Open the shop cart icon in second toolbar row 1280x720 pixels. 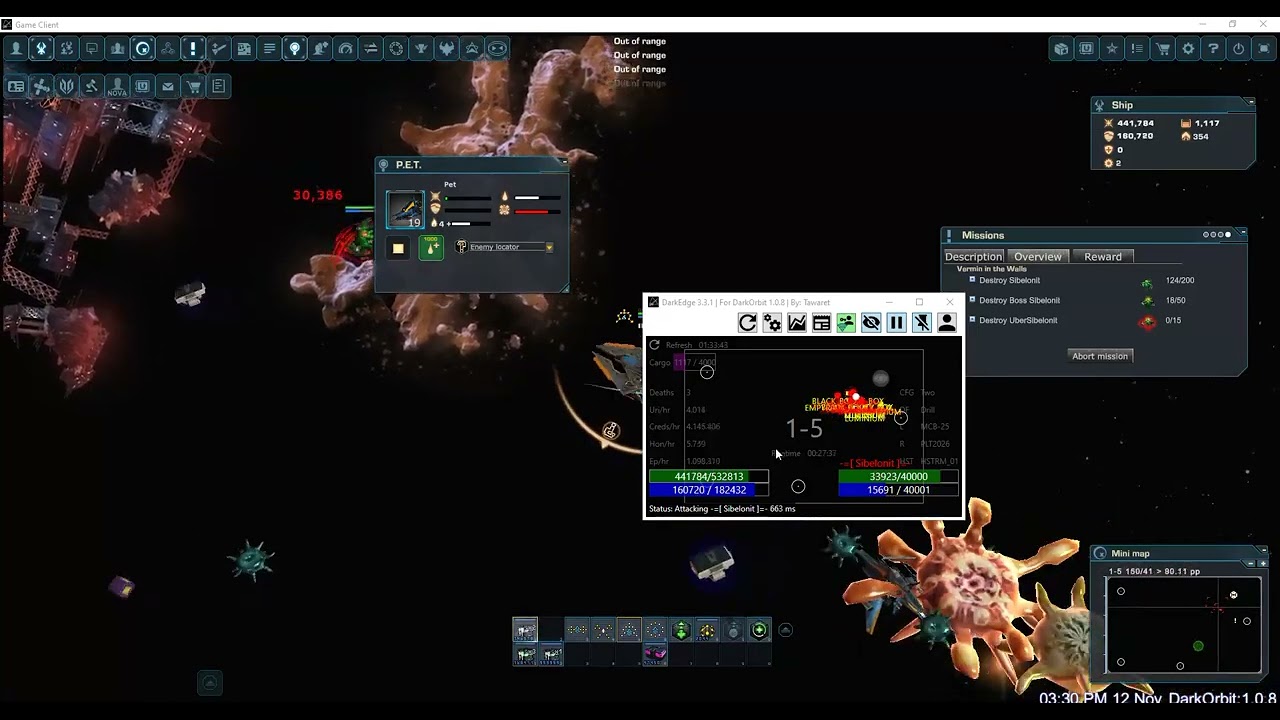194,86
